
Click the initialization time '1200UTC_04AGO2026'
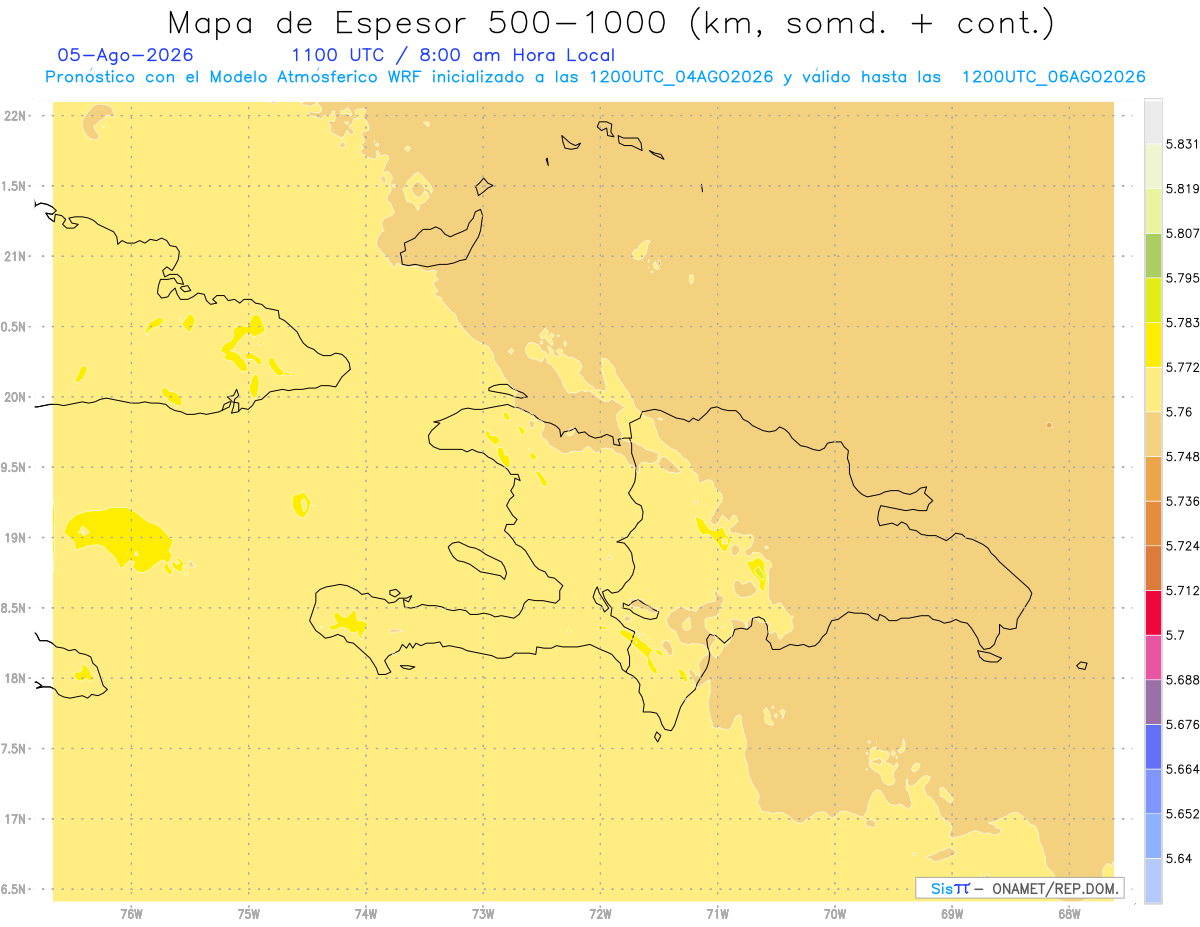click(x=681, y=77)
